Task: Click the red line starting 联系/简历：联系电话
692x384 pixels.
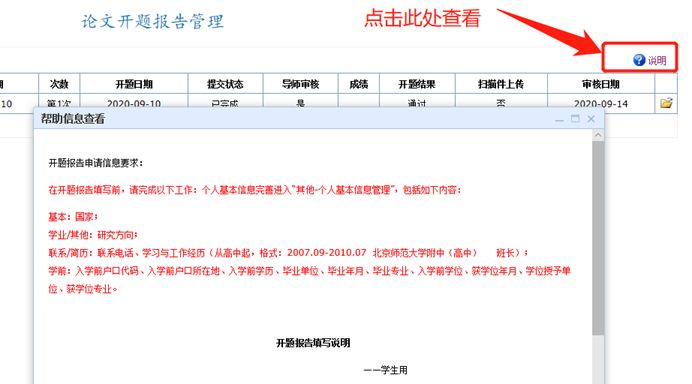Action: tap(288, 253)
